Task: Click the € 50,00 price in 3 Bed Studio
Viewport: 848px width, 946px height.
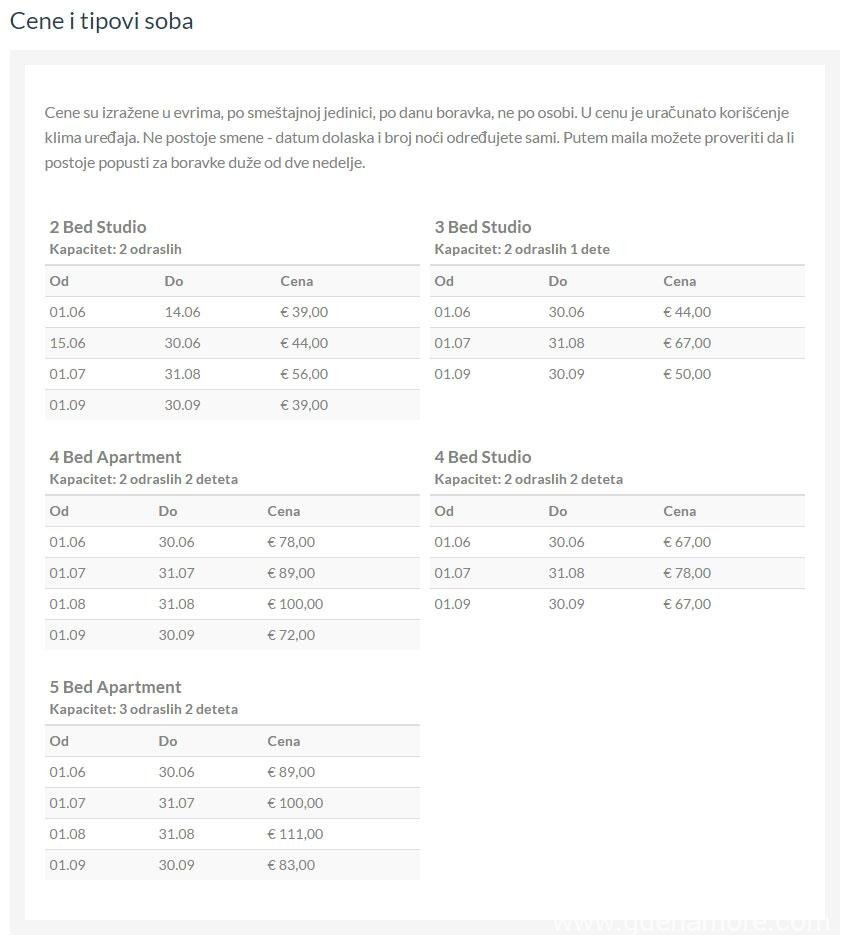Action: tap(687, 374)
